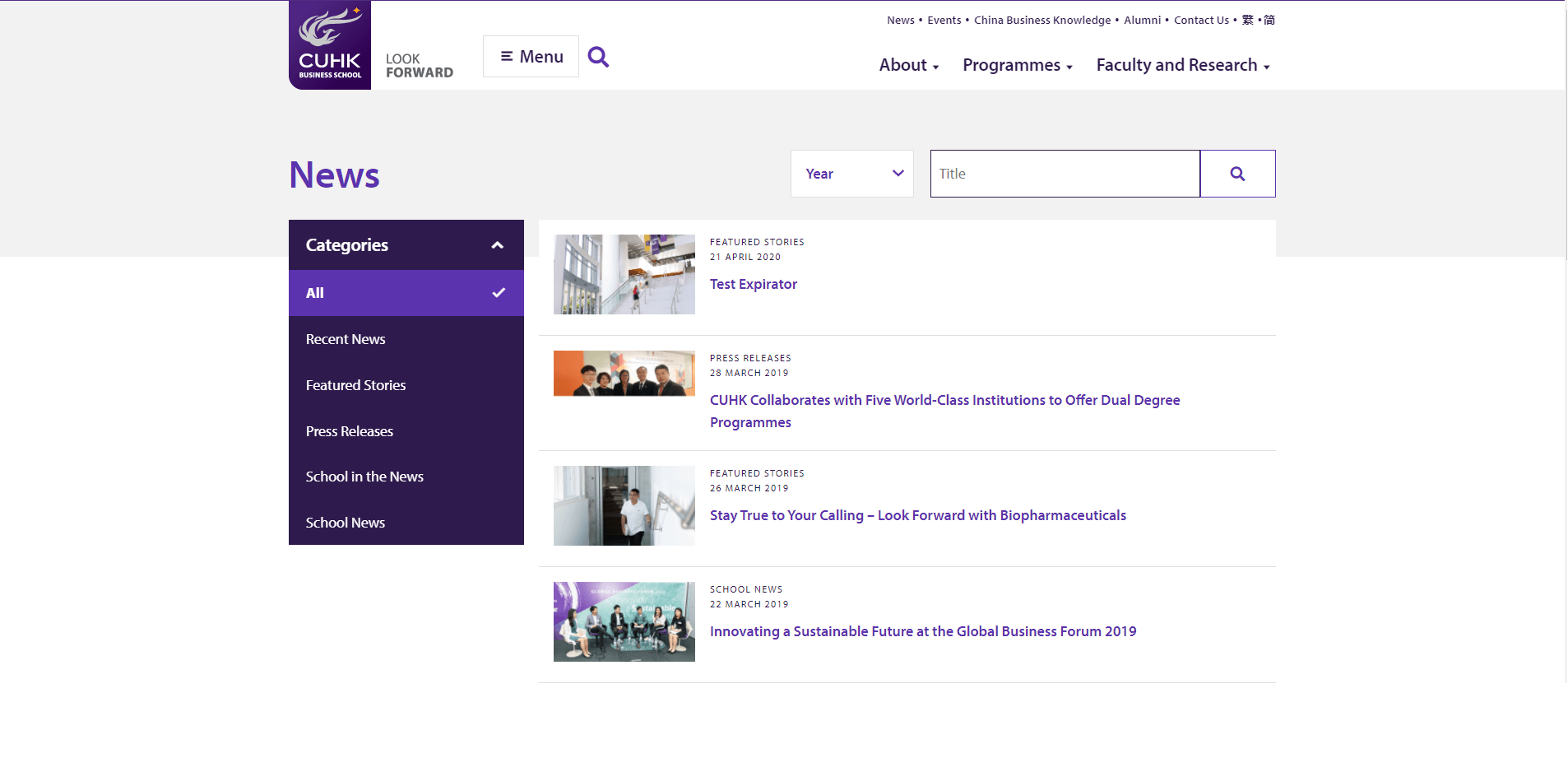Open the purple header search icon
1568x772 pixels.
(598, 57)
